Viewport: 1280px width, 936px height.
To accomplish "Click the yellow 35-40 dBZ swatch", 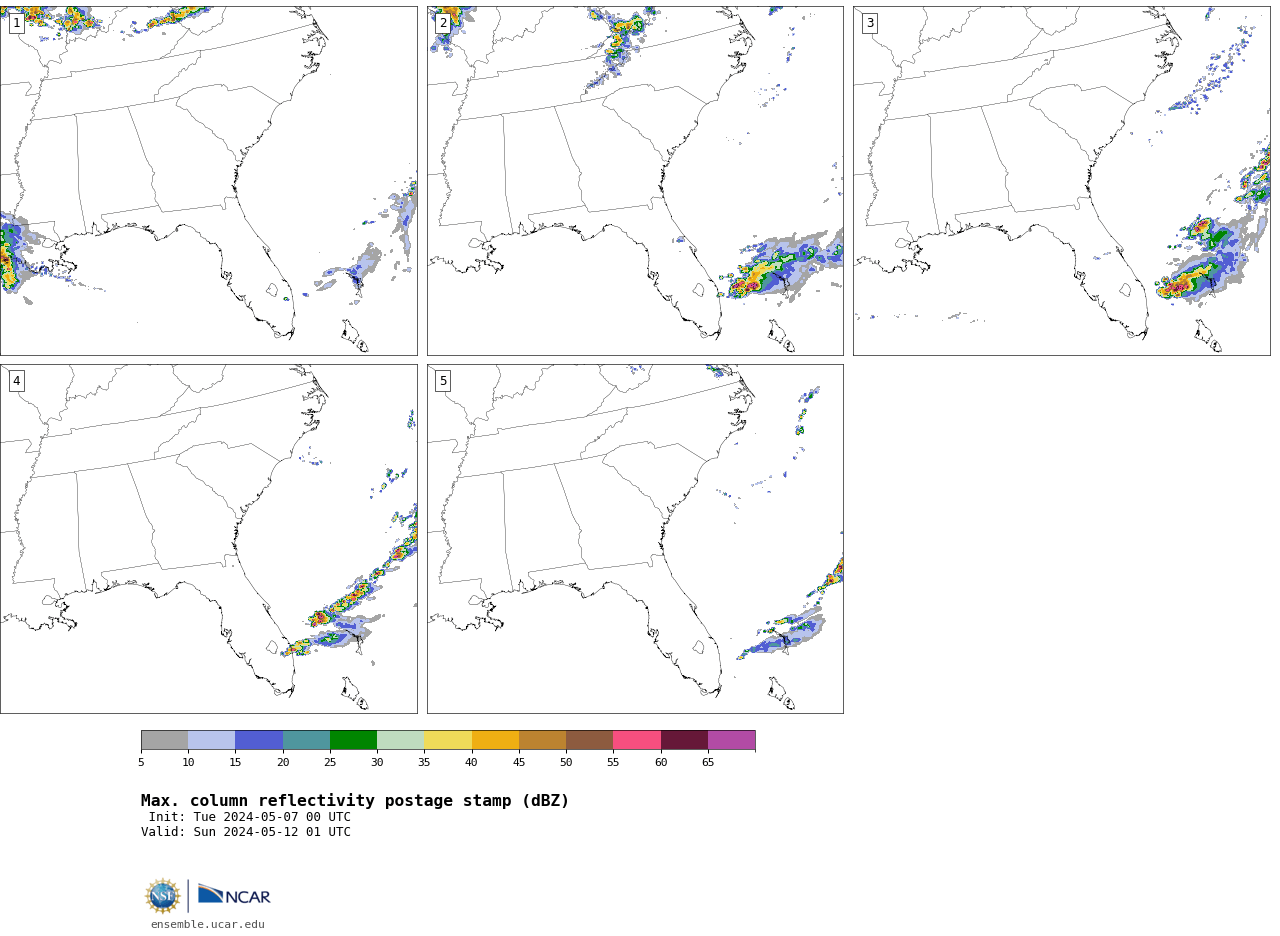I will [448, 740].
